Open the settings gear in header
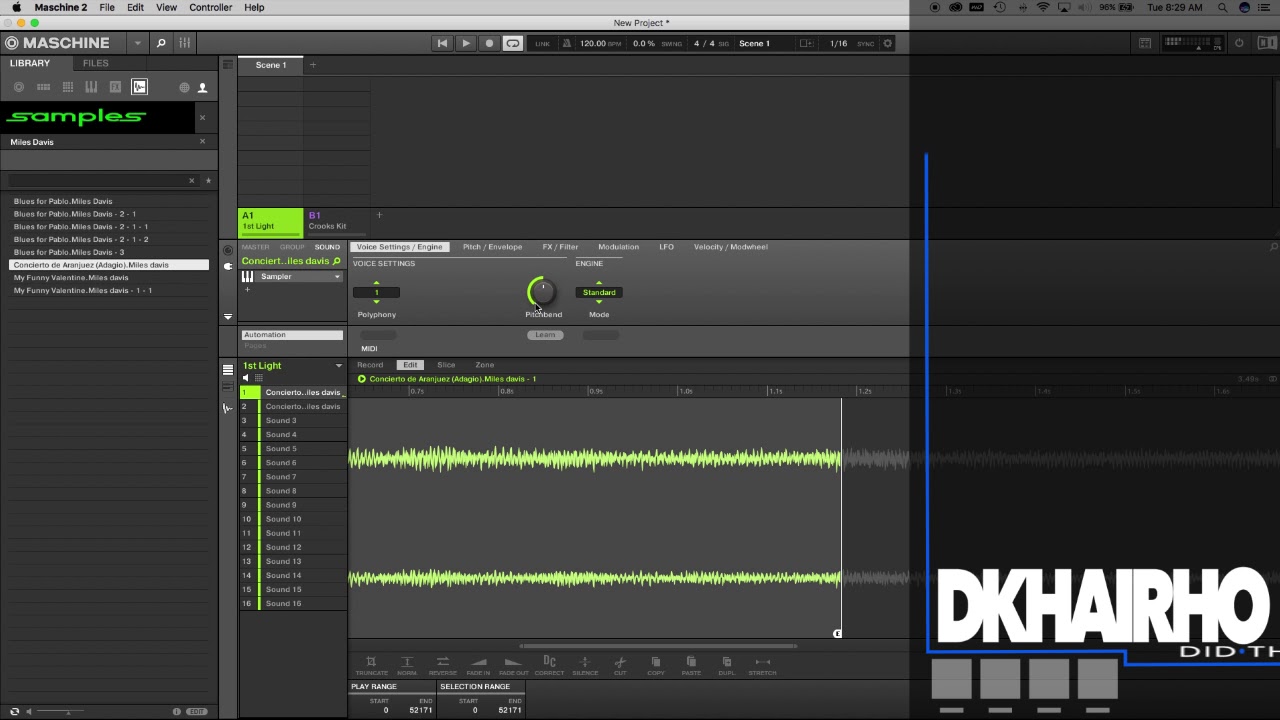 (x=887, y=43)
